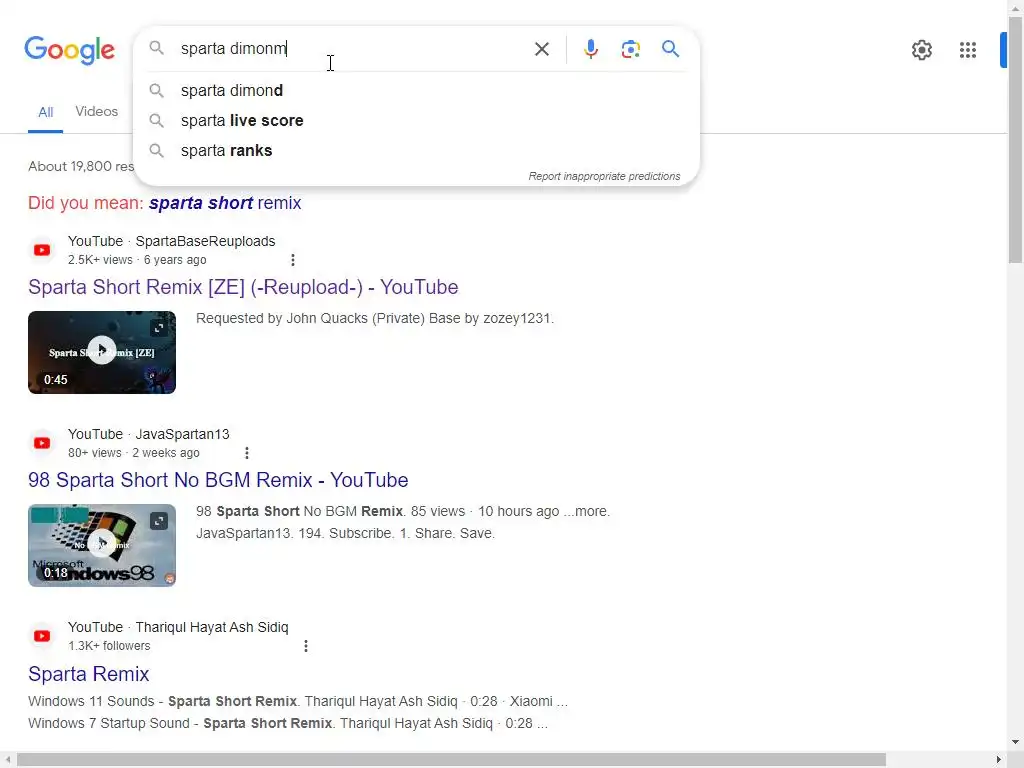Open 'Sparta Short Remix [ZE] (-Reupload-)' result

(243, 287)
